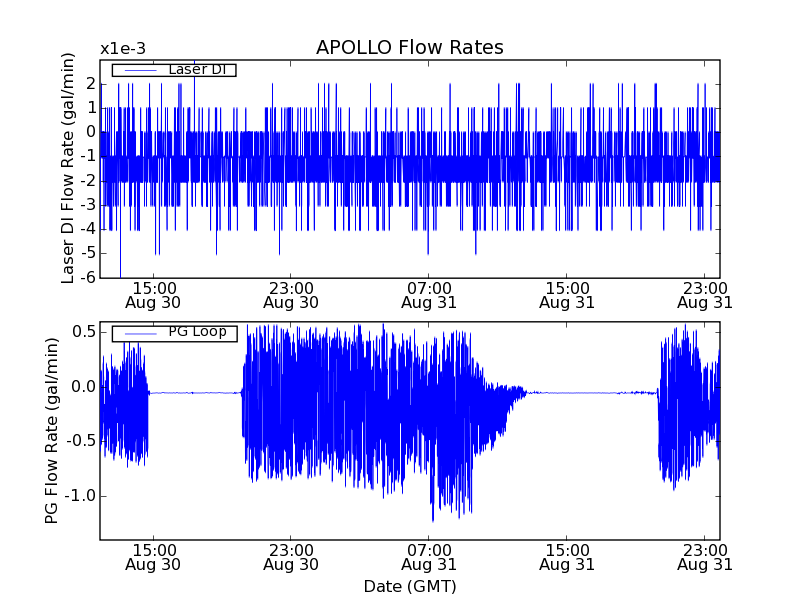Click the '2' tick on top y-axis
The height and width of the screenshot is (600, 800).
click(x=90, y=83)
